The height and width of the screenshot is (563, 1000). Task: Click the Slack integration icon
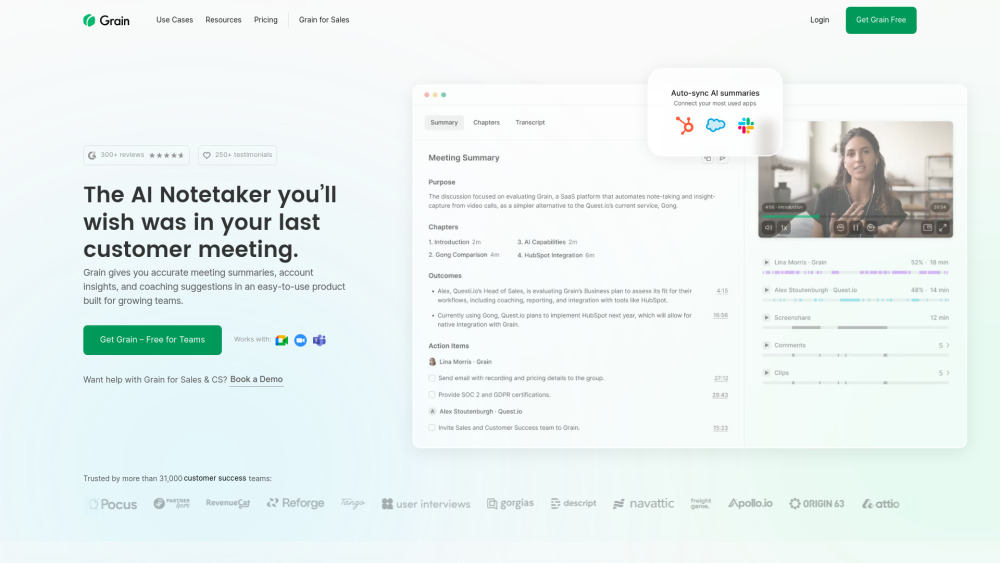(x=746, y=125)
